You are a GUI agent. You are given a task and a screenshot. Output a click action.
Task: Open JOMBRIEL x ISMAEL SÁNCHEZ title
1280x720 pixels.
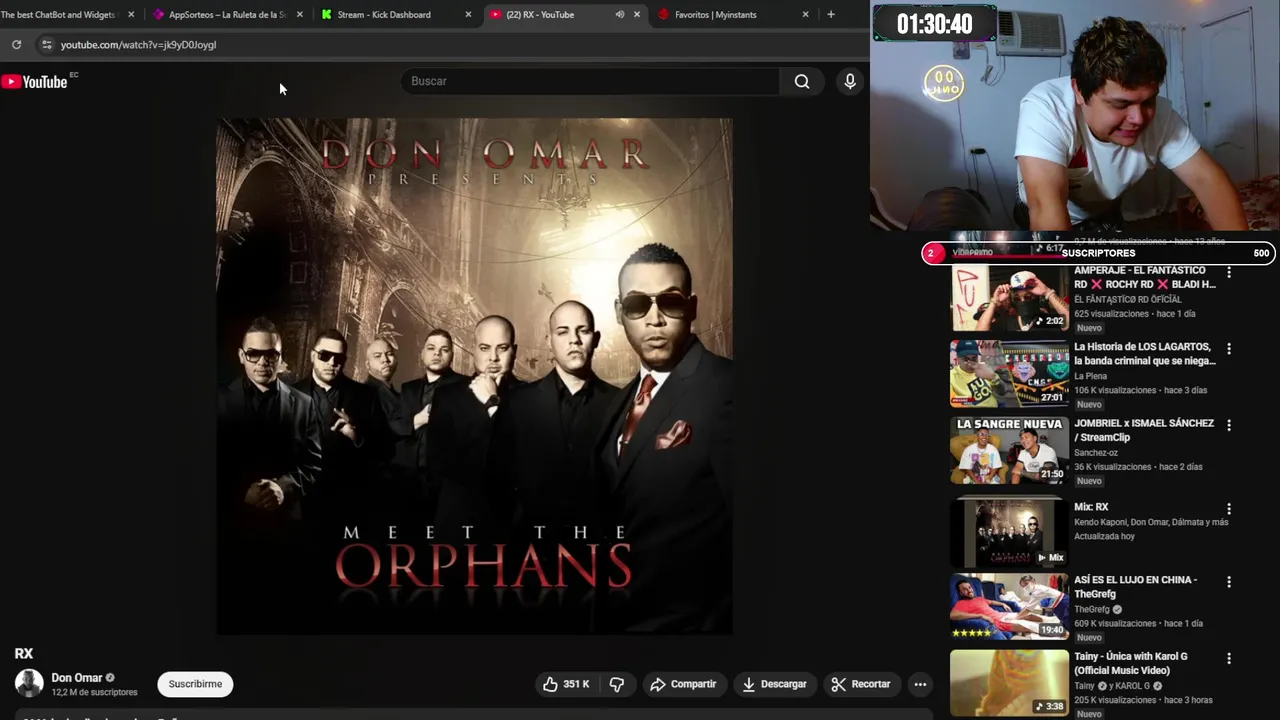tap(1144, 430)
